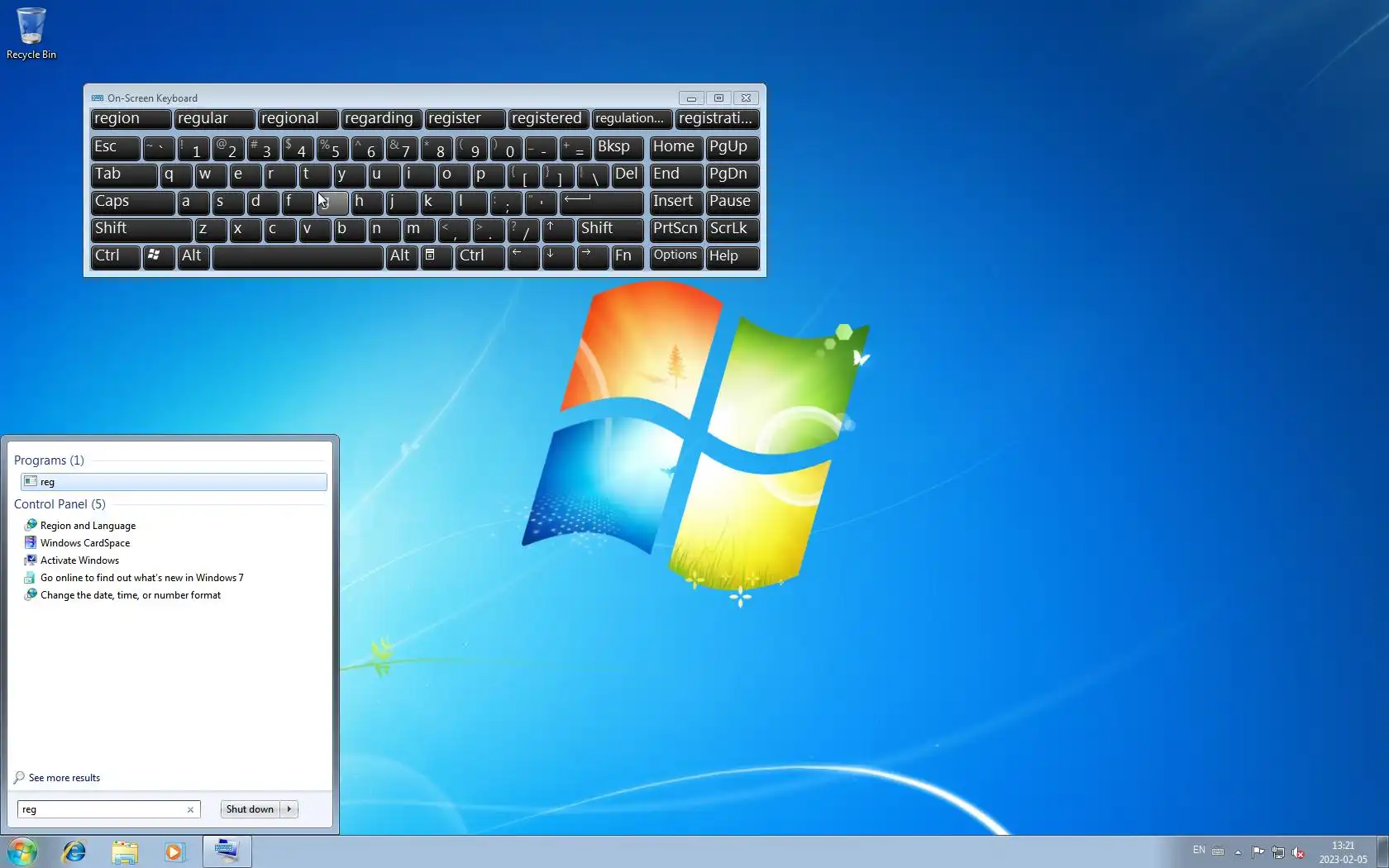
Task: Select the On-Screen Keyboard taskbar button
Action: coord(227,851)
